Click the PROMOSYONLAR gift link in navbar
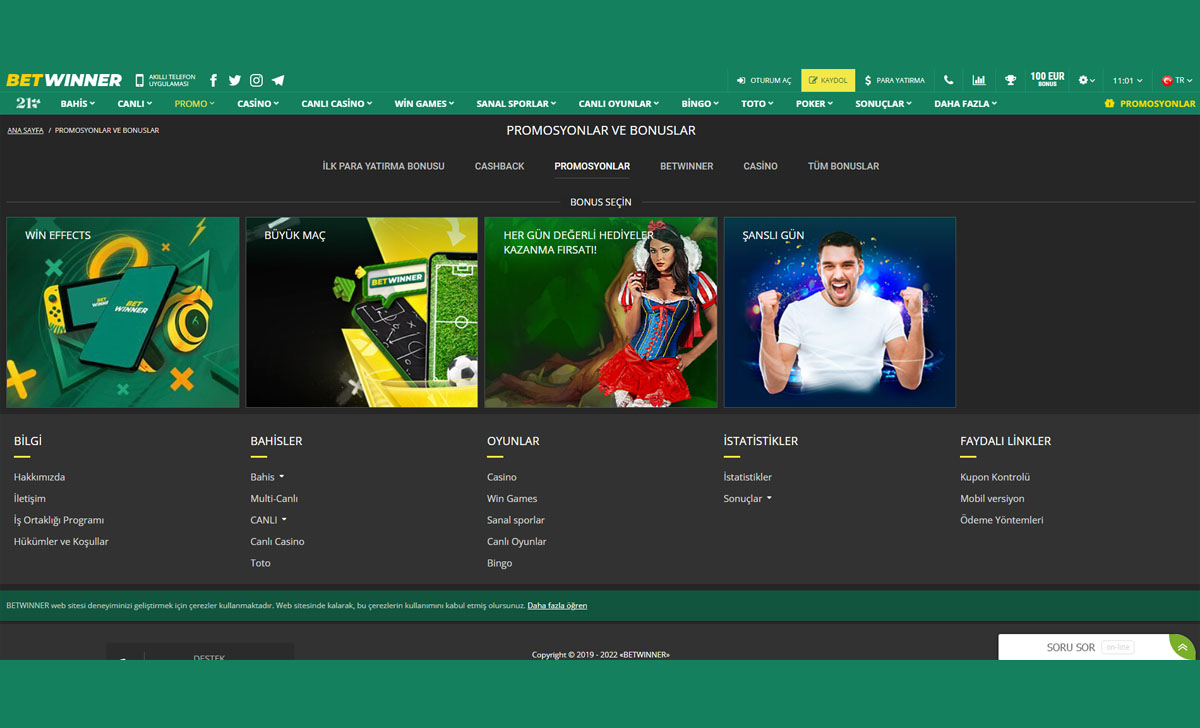Screen dimensions: 1200x728 1149,103
